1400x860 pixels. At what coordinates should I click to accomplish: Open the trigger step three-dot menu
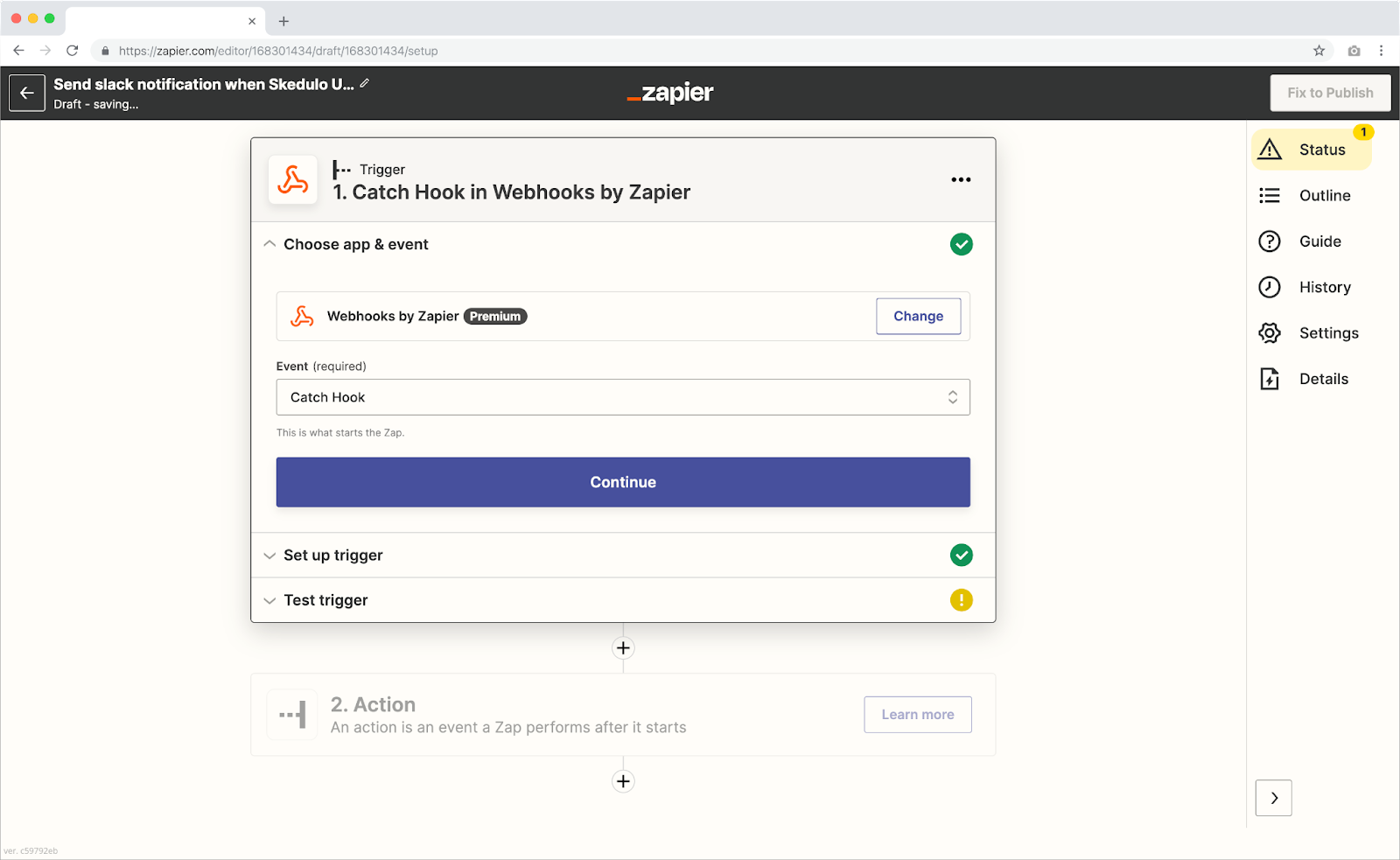point(961,179)
